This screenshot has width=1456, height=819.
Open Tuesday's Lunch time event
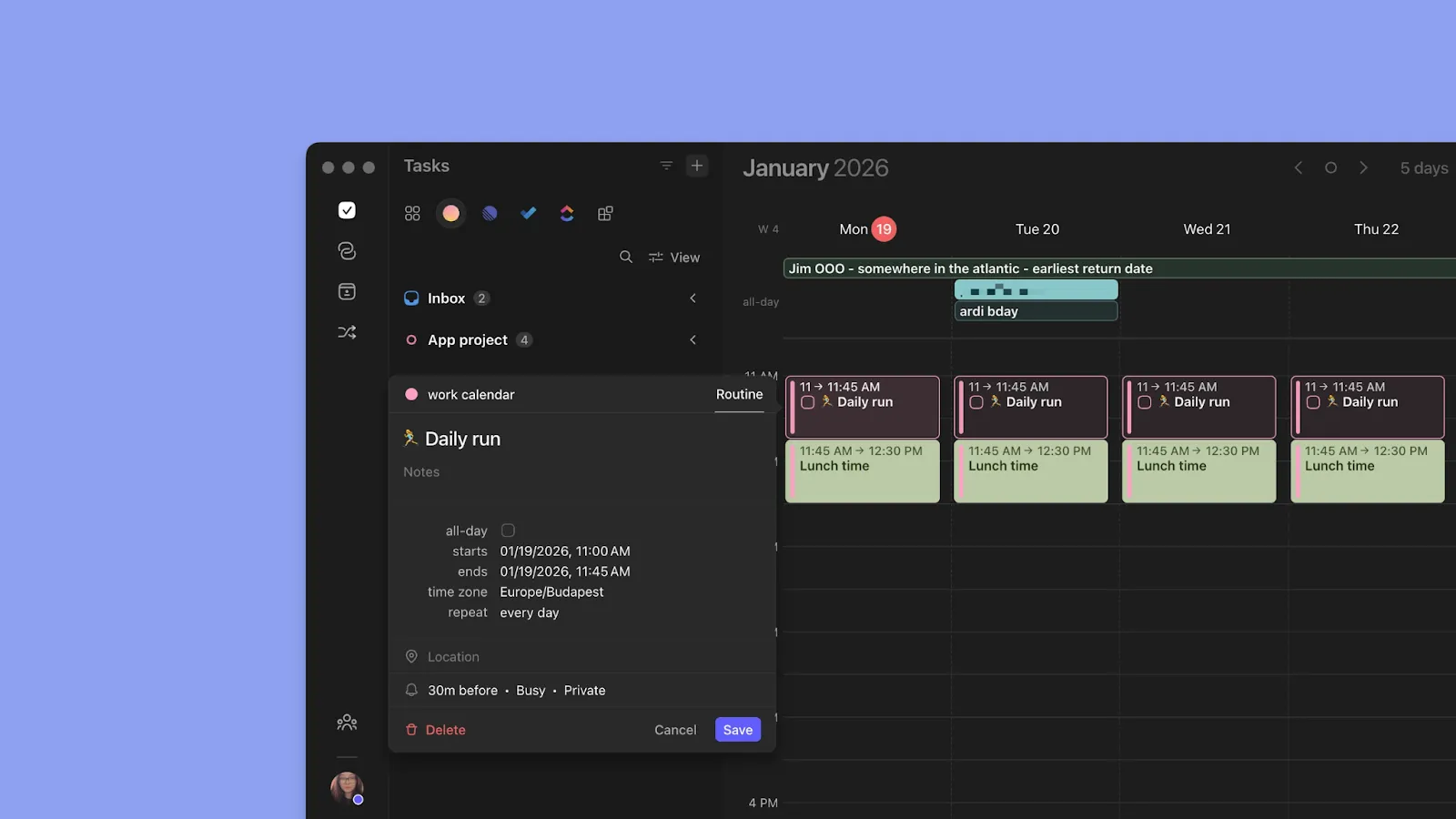point(1031,471)
